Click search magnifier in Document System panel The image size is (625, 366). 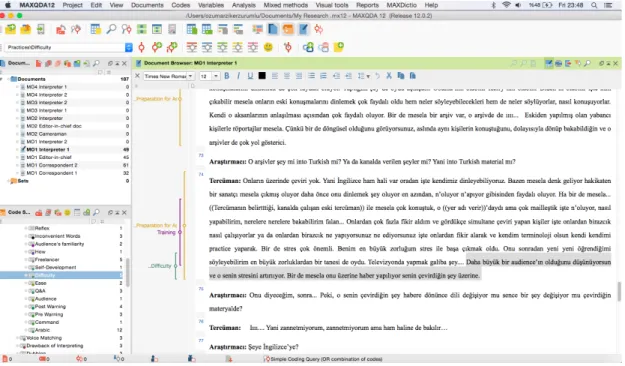[96, 63]
